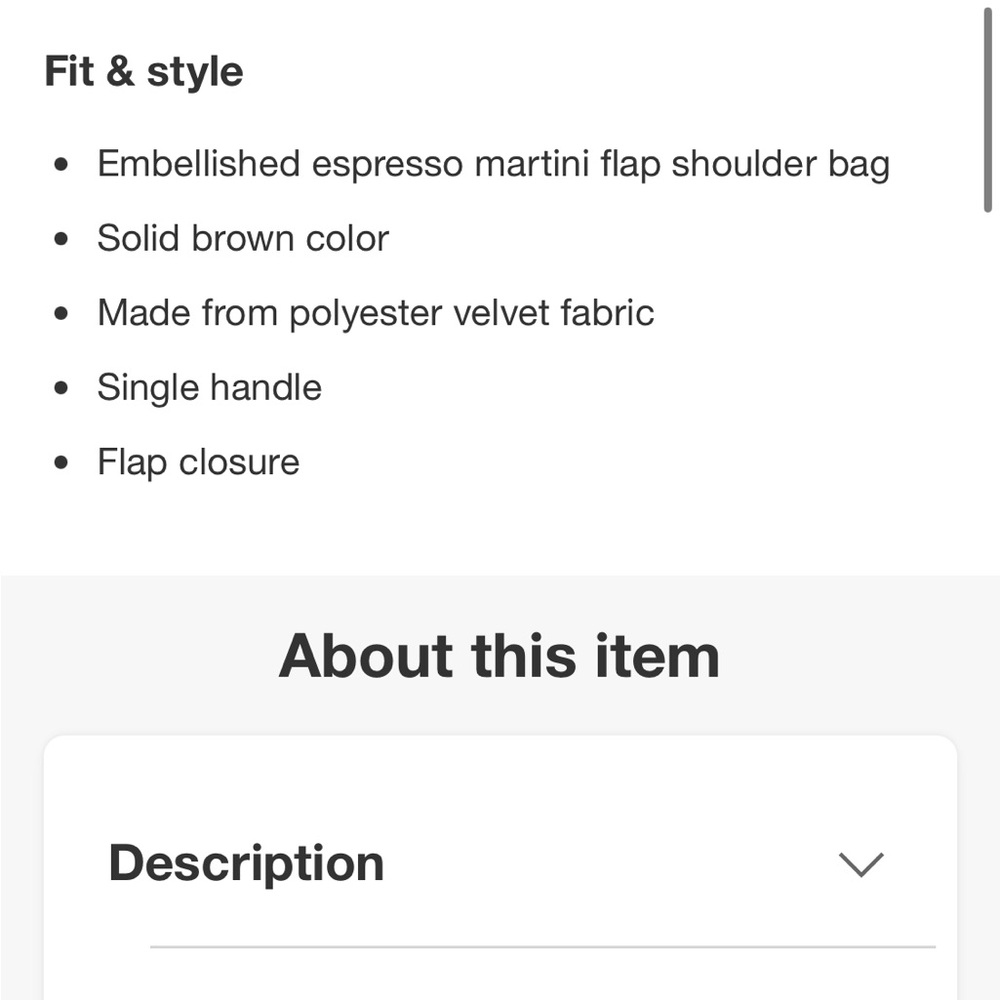The height and width of the screenshot is (1000, 1000).
Task: Click the Single handle list item
Action: (209, 387)
